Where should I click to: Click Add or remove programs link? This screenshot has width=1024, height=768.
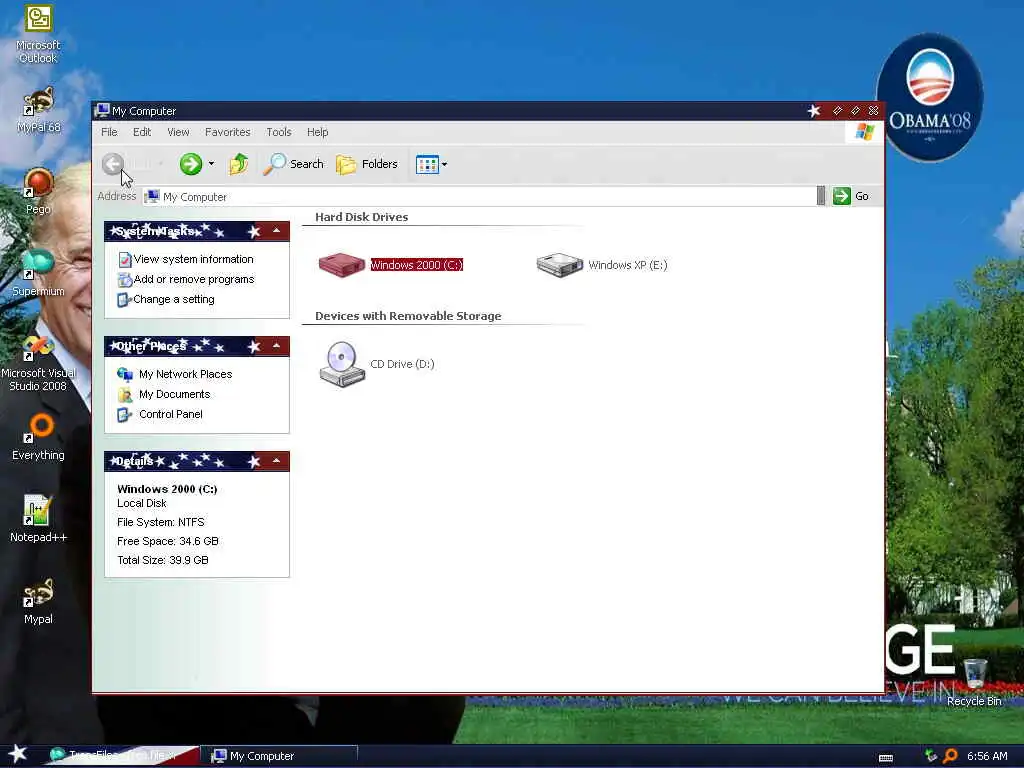coord(194,280)
